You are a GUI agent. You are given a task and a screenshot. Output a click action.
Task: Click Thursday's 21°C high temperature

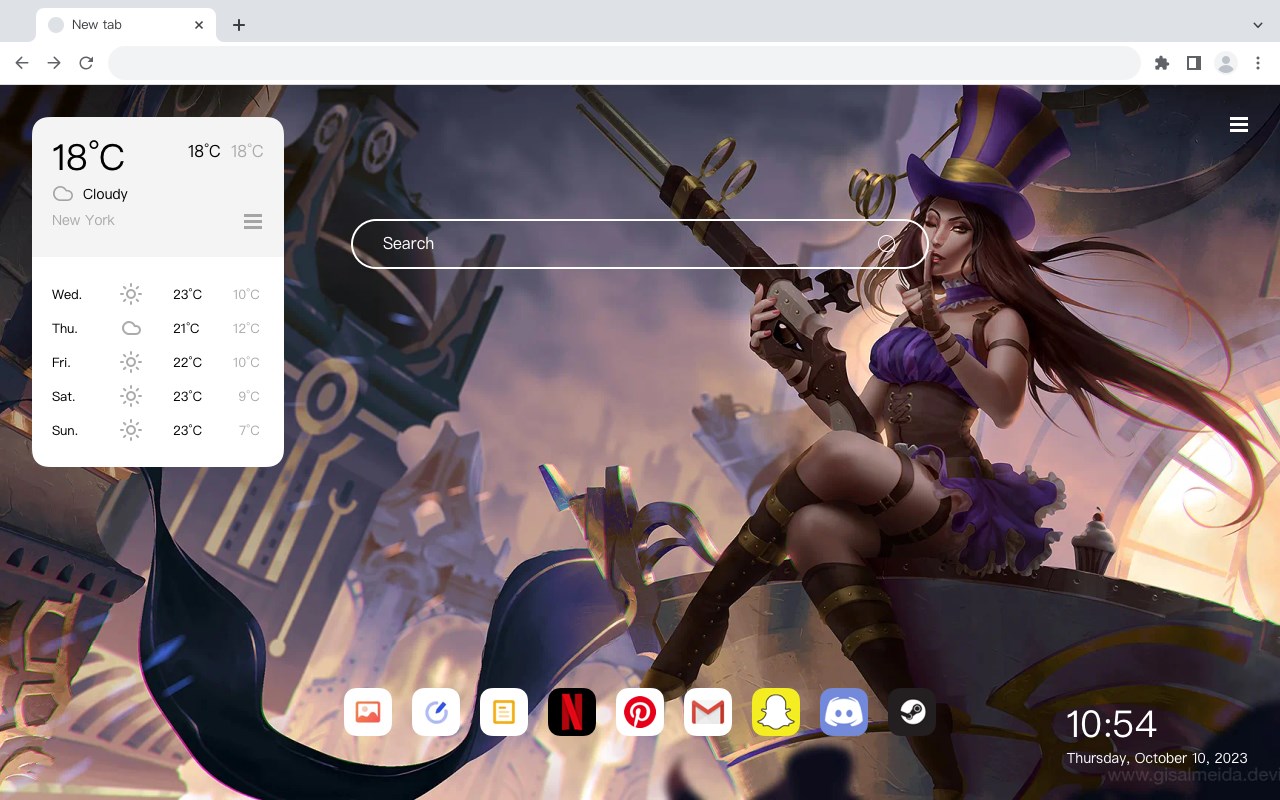click(x=186, y=328)
